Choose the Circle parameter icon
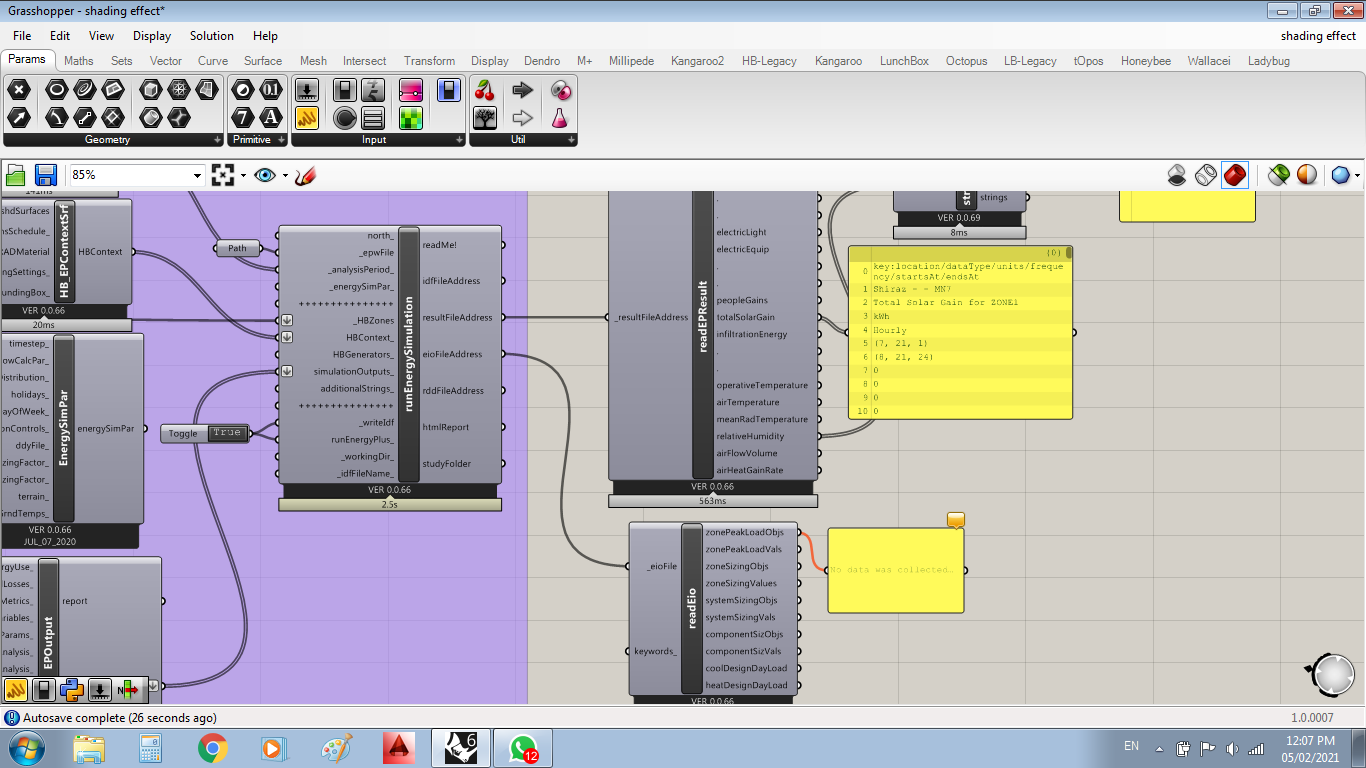This screenshot has width=1366, height=768. (57, 91)
